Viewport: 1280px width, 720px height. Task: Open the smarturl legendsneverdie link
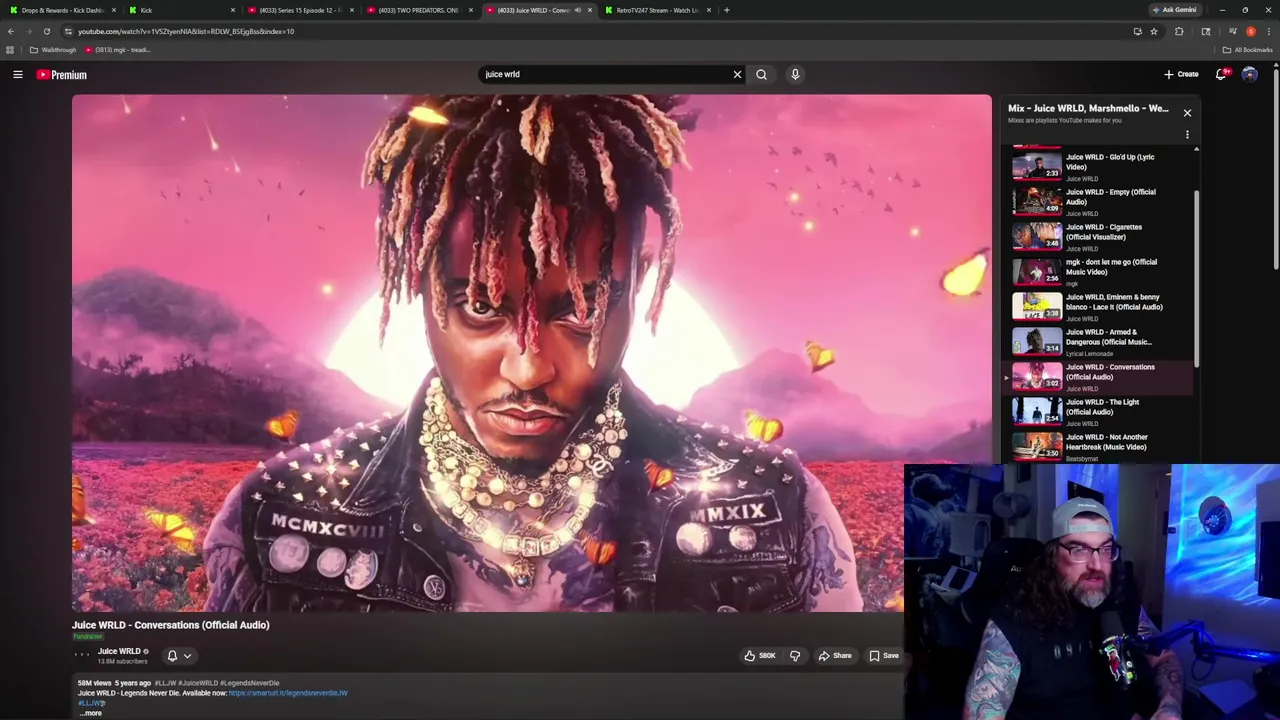pos(288,693)
